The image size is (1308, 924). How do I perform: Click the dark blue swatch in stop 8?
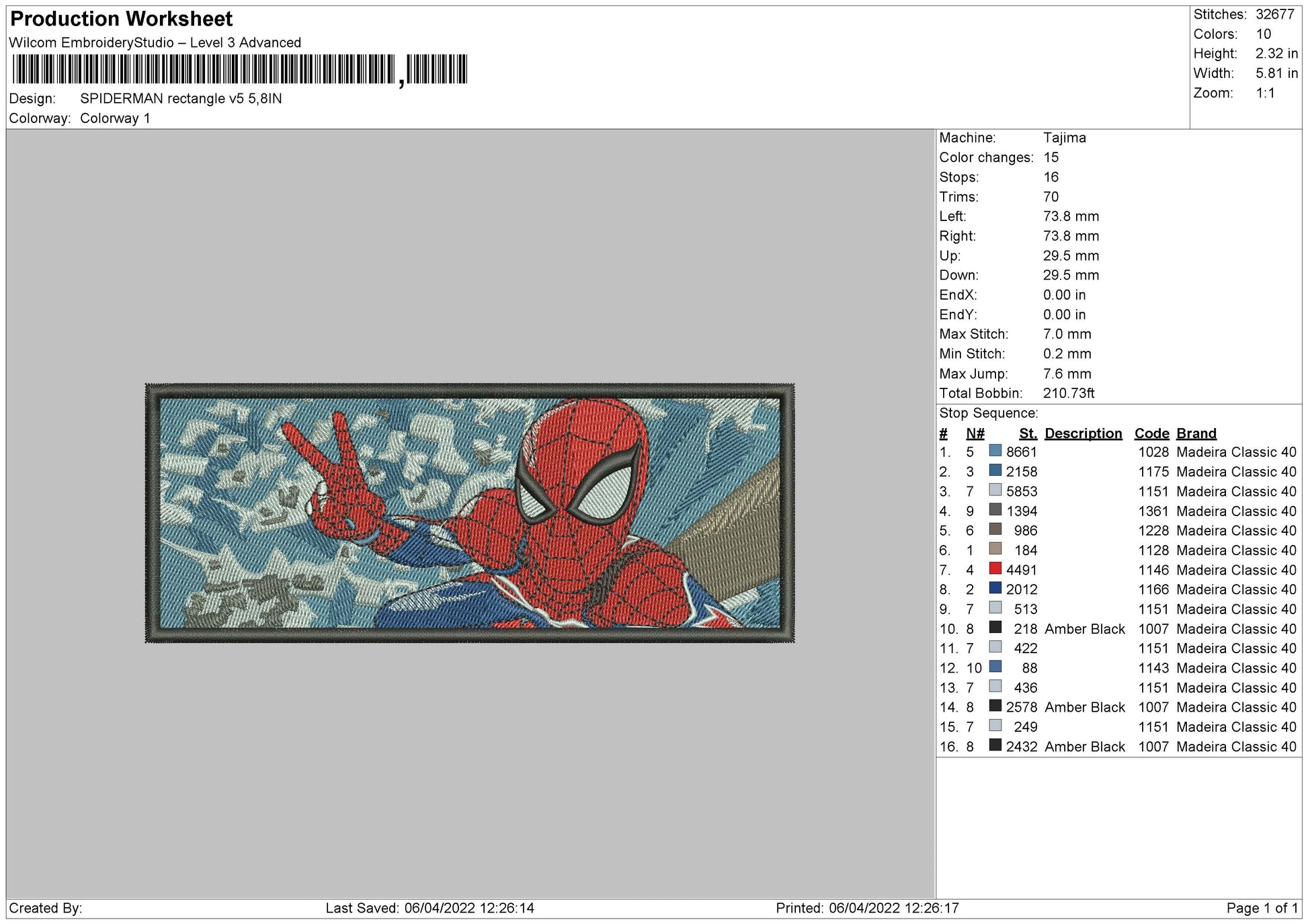pyautogui.click(x=995, y=588)
